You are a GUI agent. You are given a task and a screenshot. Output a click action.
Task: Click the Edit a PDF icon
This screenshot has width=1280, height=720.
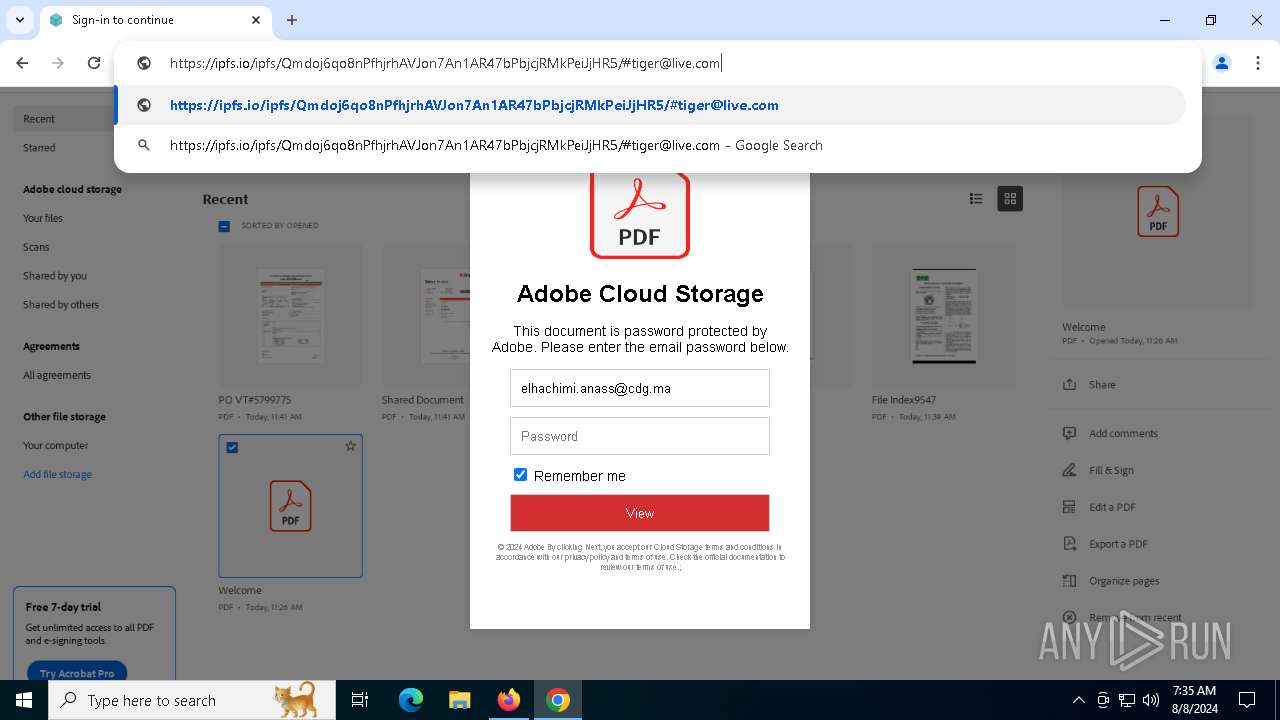pos(1069,507)
